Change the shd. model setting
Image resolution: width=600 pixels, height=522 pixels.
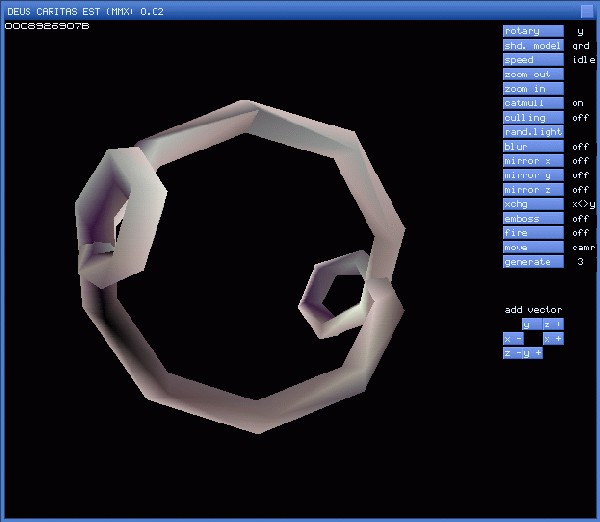click(533, 46)
